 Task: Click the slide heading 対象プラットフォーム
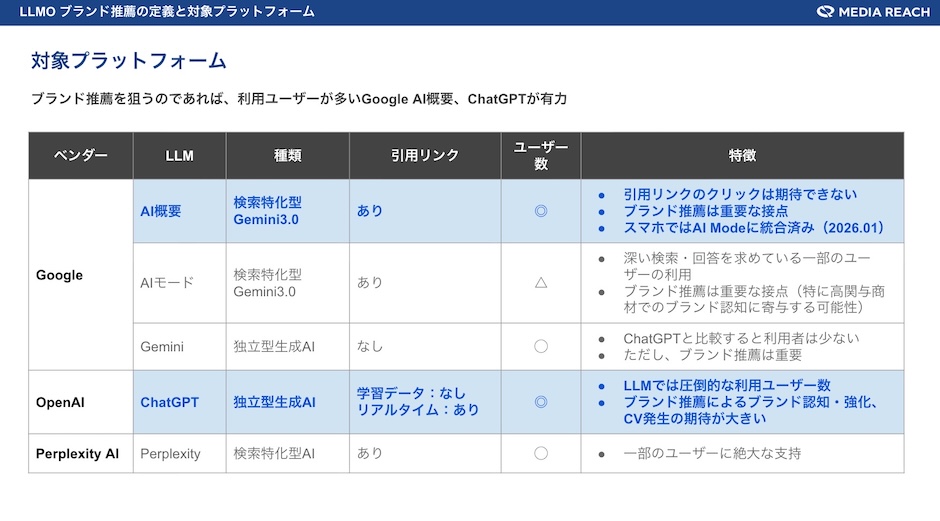(128, 61)
